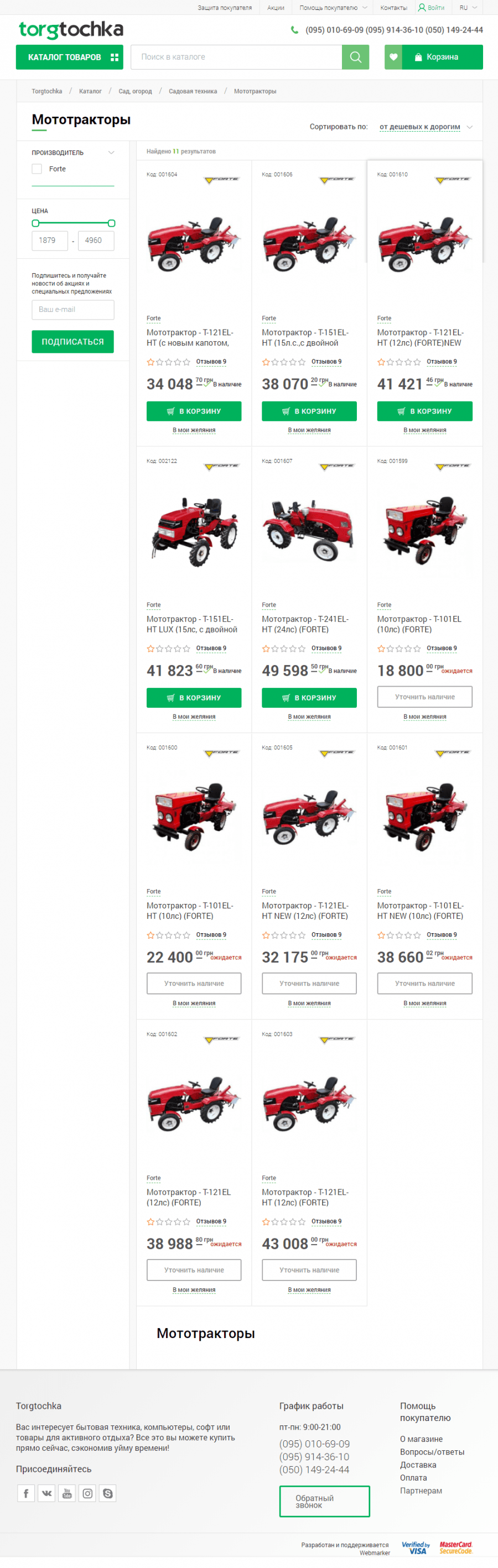
Task: Collapse the Производитель filter section
Action: coord(111,153)
